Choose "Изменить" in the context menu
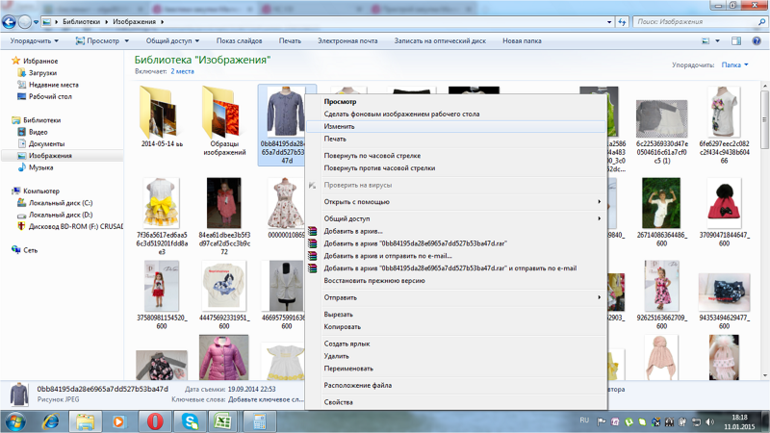 (x=339, y=127)
